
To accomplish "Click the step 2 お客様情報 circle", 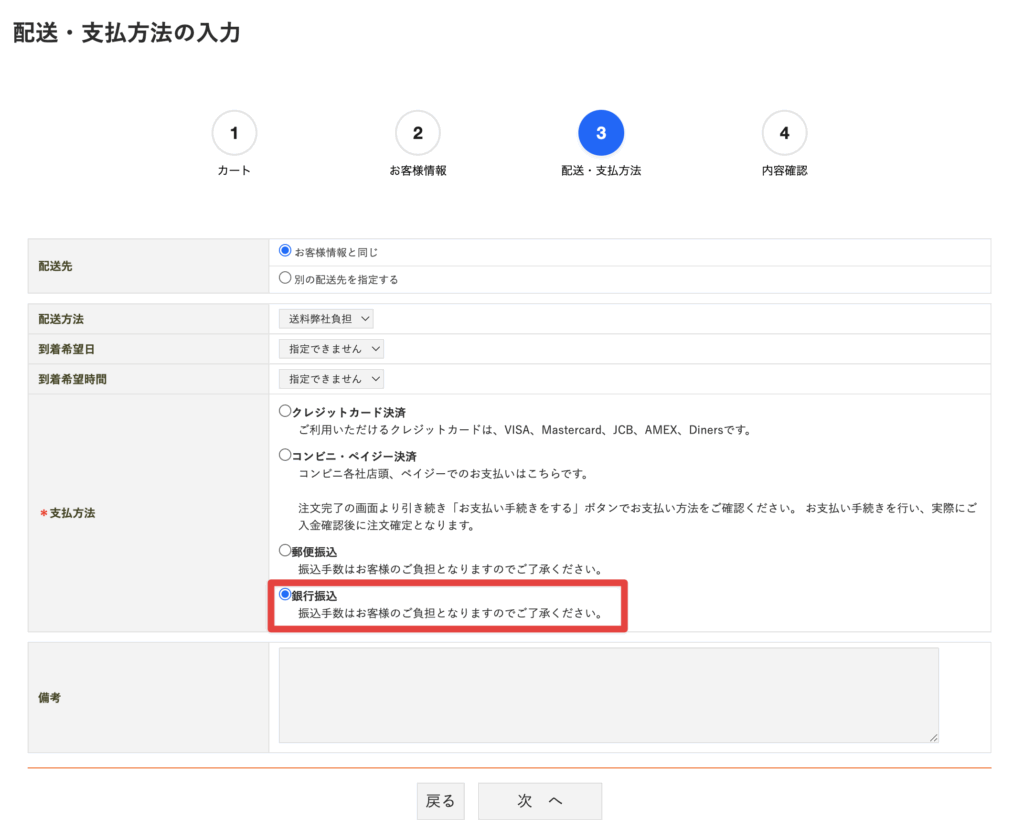I will point(417,132).
